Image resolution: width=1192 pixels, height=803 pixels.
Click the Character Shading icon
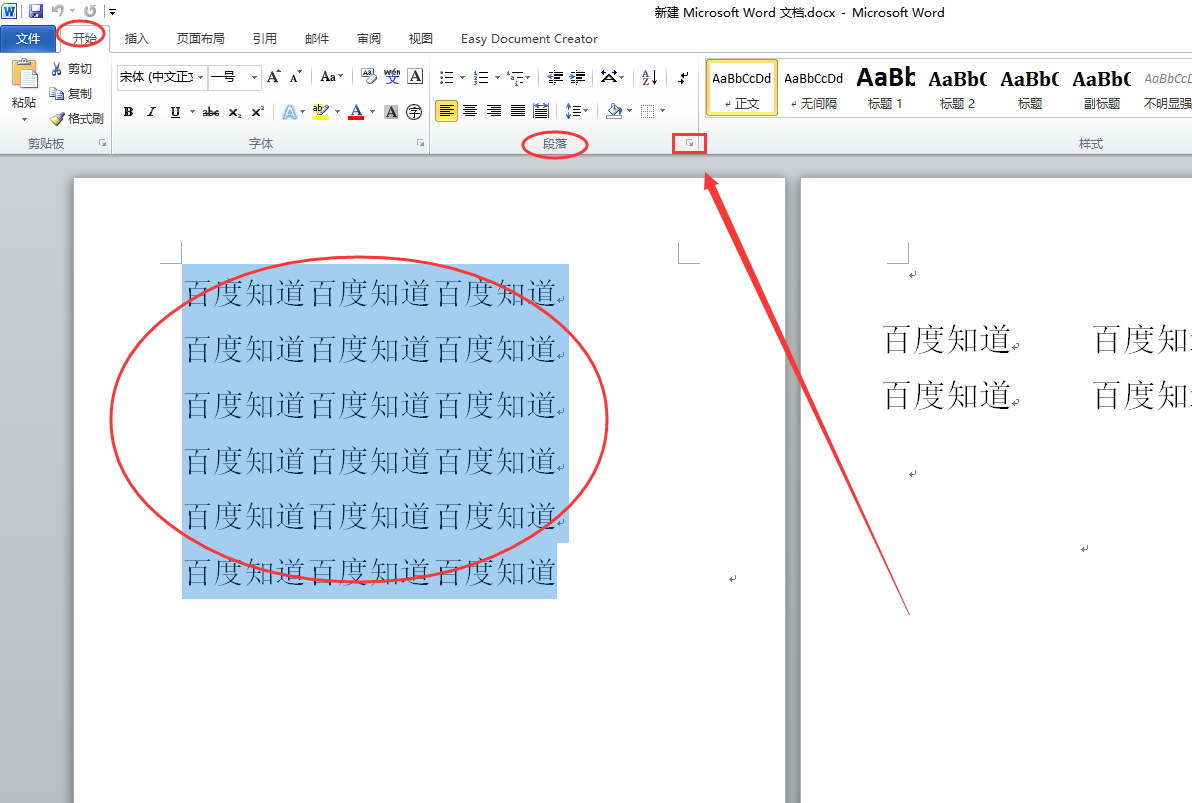tap(391, 112)
